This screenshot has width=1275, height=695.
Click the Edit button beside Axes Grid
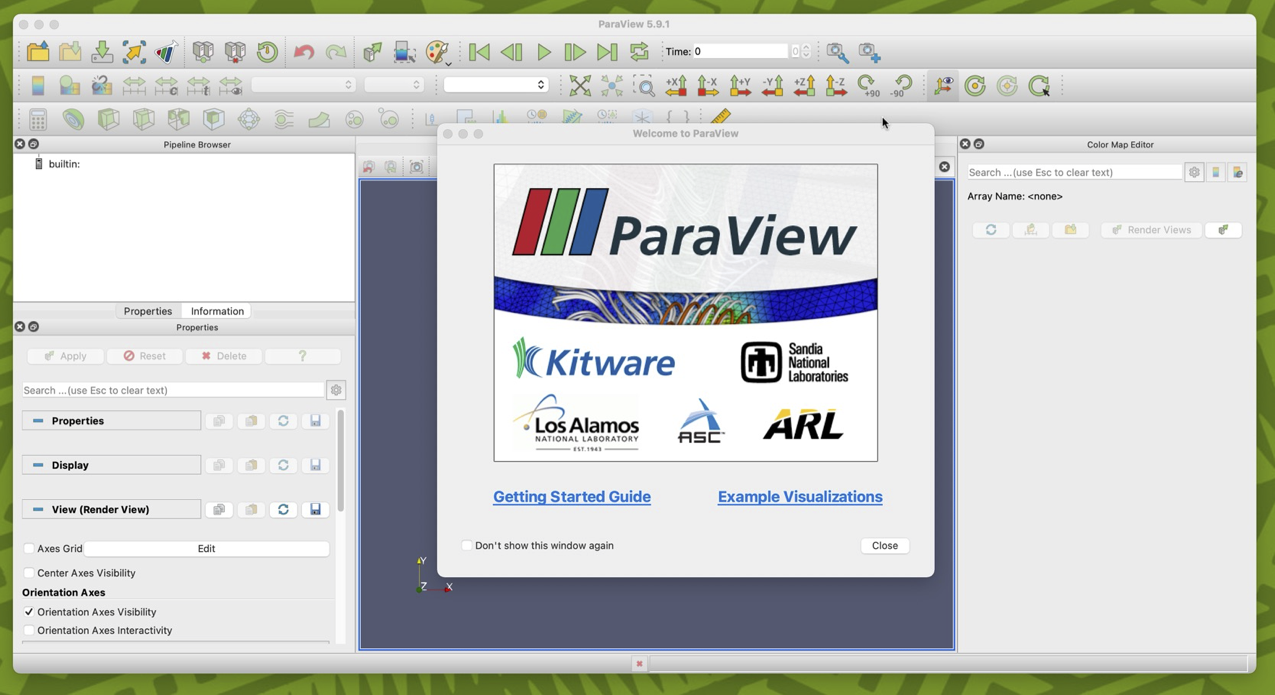(x=206, y=548)
